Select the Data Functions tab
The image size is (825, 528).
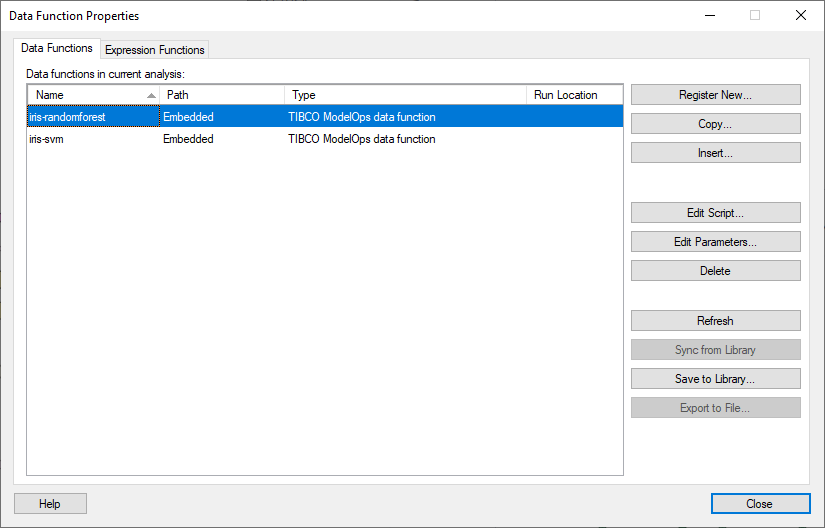(x=57, y=48)
